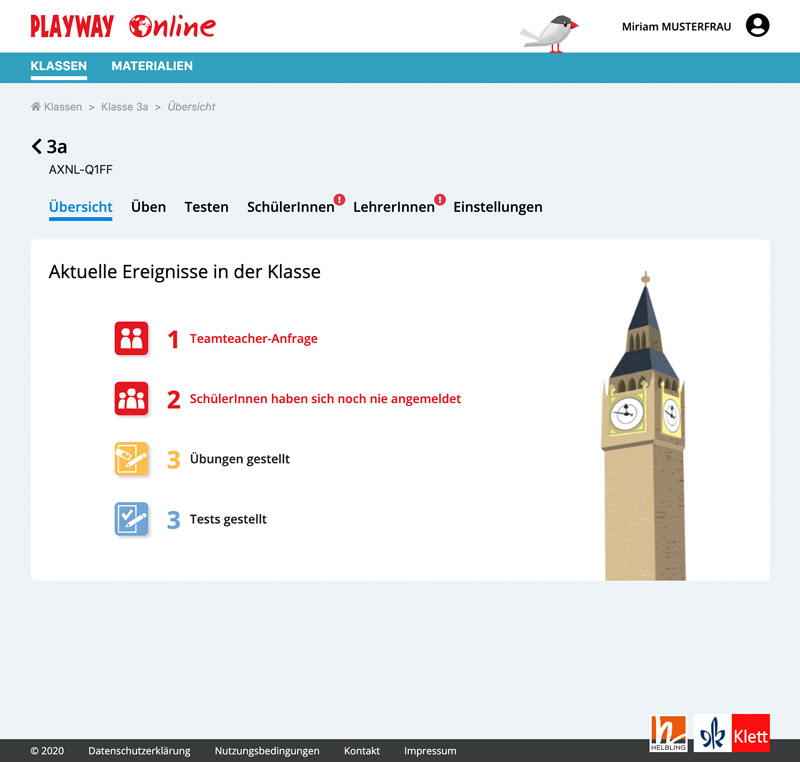Image resolution: width=800 pixels, height=762 pixels.
Task: Click the class name 3a heading
Action: pos(57,147)
